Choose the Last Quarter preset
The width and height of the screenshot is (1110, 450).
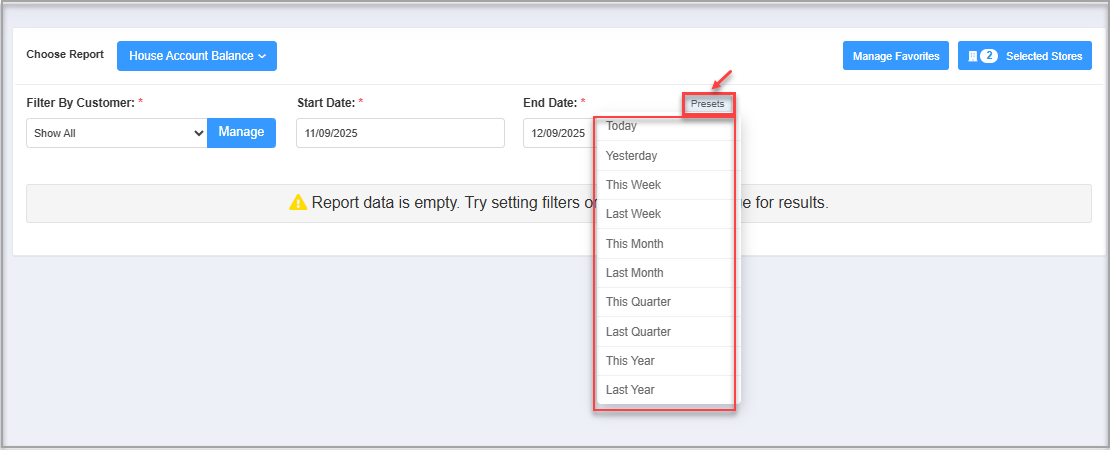[638, 332]
